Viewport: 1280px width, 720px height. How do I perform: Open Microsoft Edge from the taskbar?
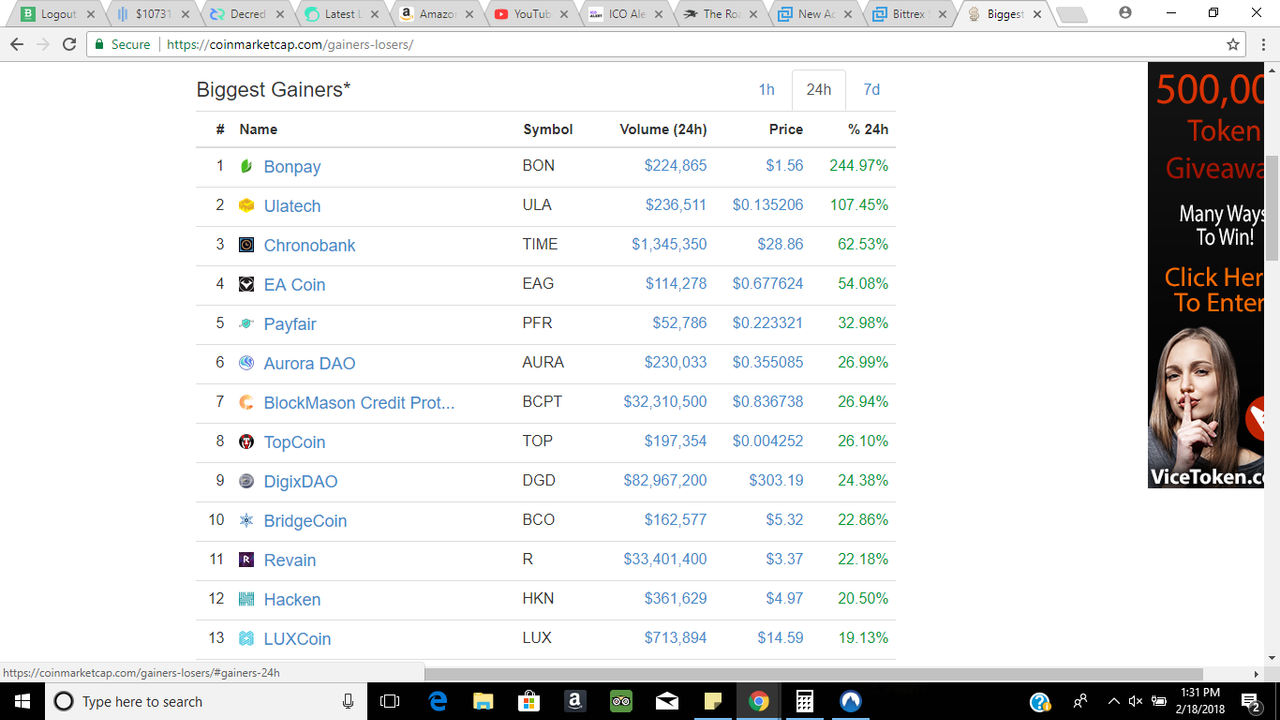tap(438, 701)
